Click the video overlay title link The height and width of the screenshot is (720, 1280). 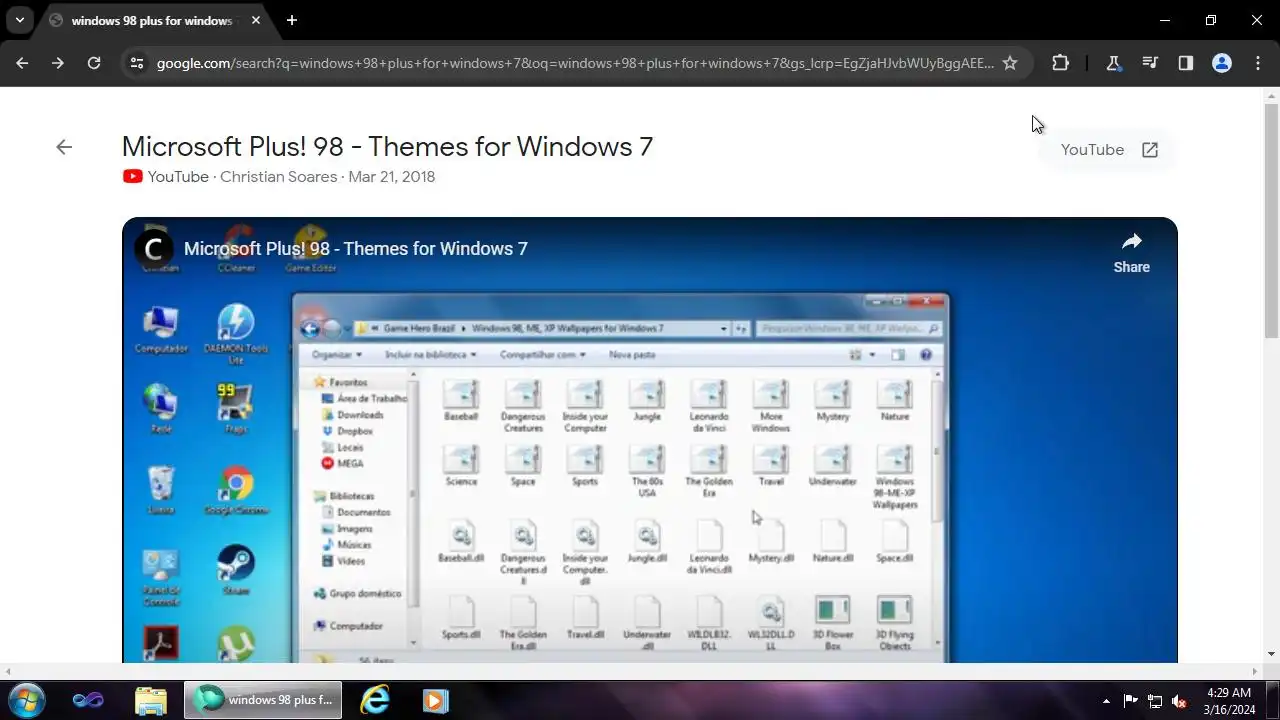point(355,249)
